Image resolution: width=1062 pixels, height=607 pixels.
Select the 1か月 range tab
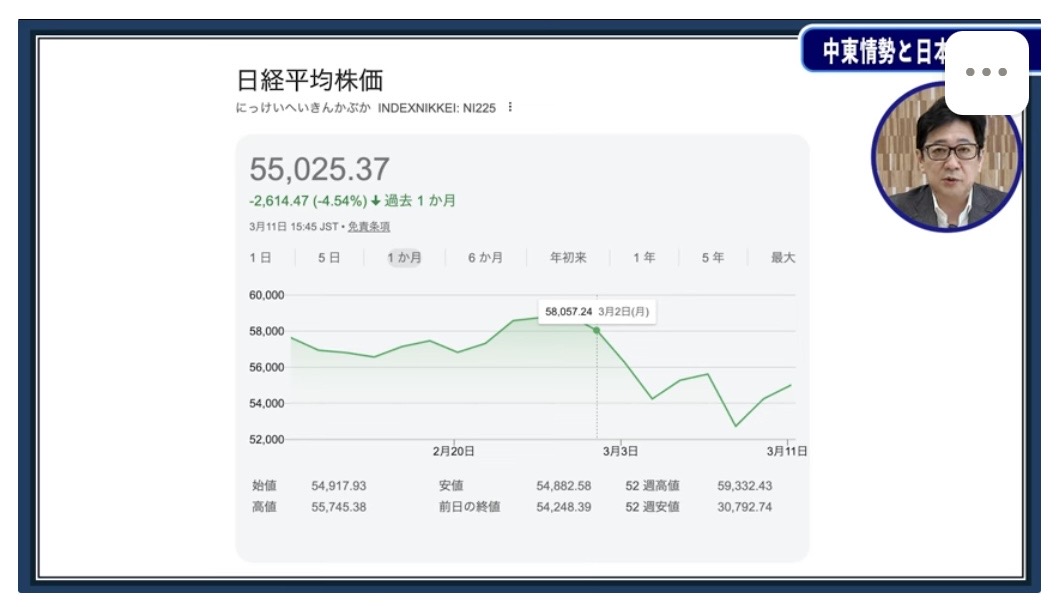(405, 258)
